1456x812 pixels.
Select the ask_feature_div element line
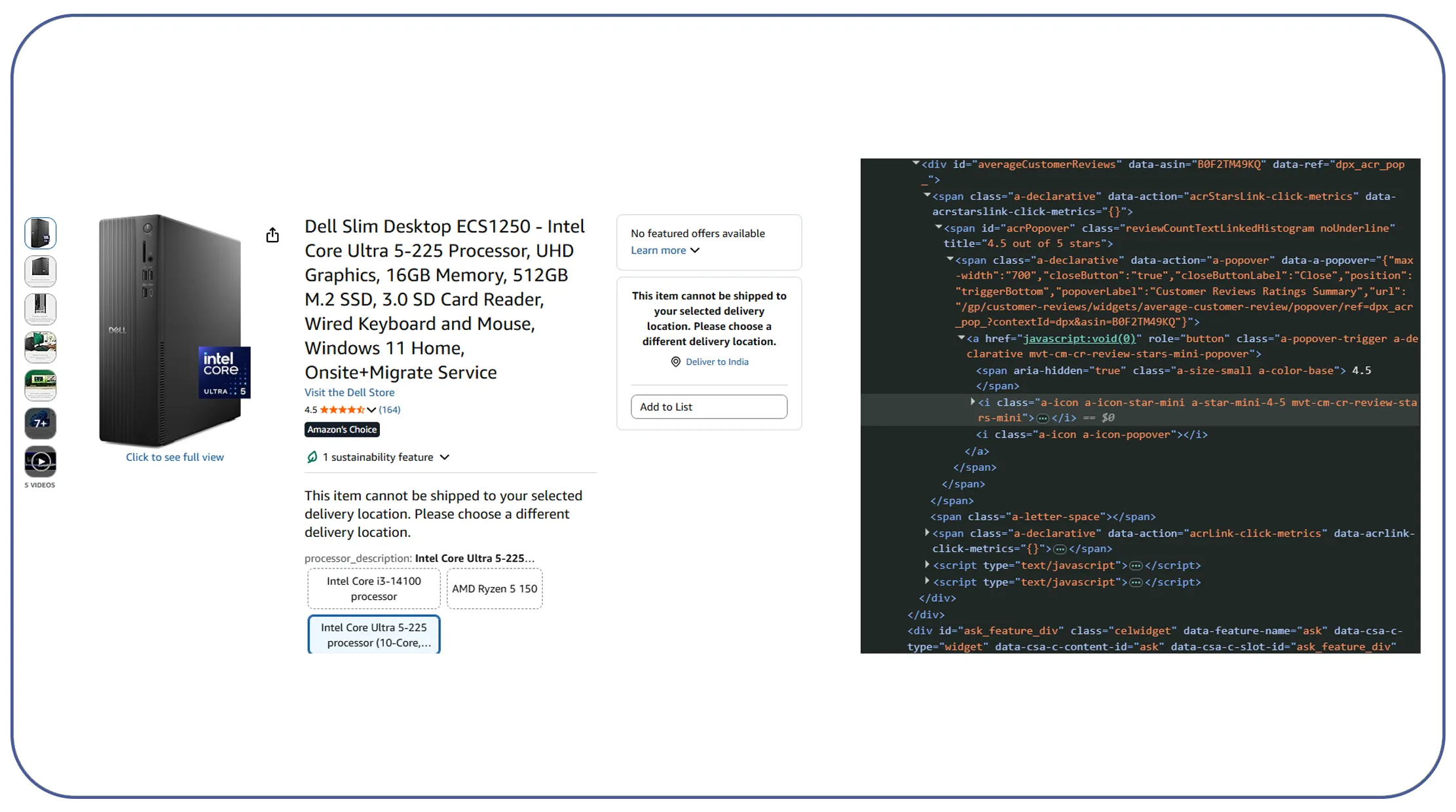coord(1155,639)
